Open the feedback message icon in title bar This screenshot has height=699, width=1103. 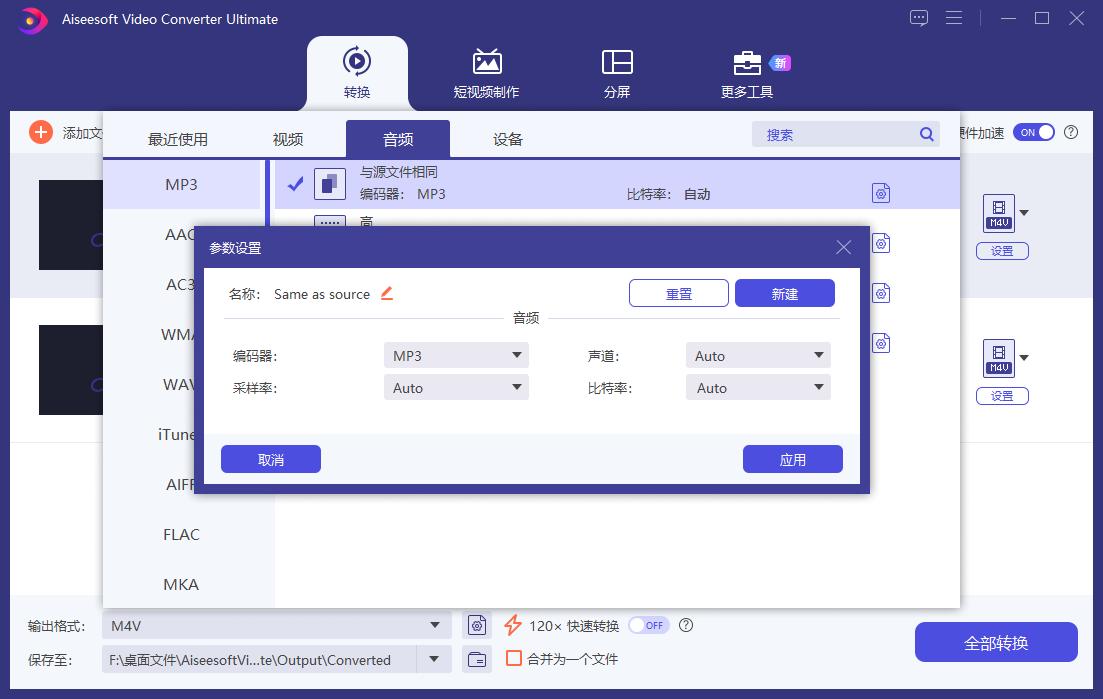pyautogui.click(x=919, y=18)
